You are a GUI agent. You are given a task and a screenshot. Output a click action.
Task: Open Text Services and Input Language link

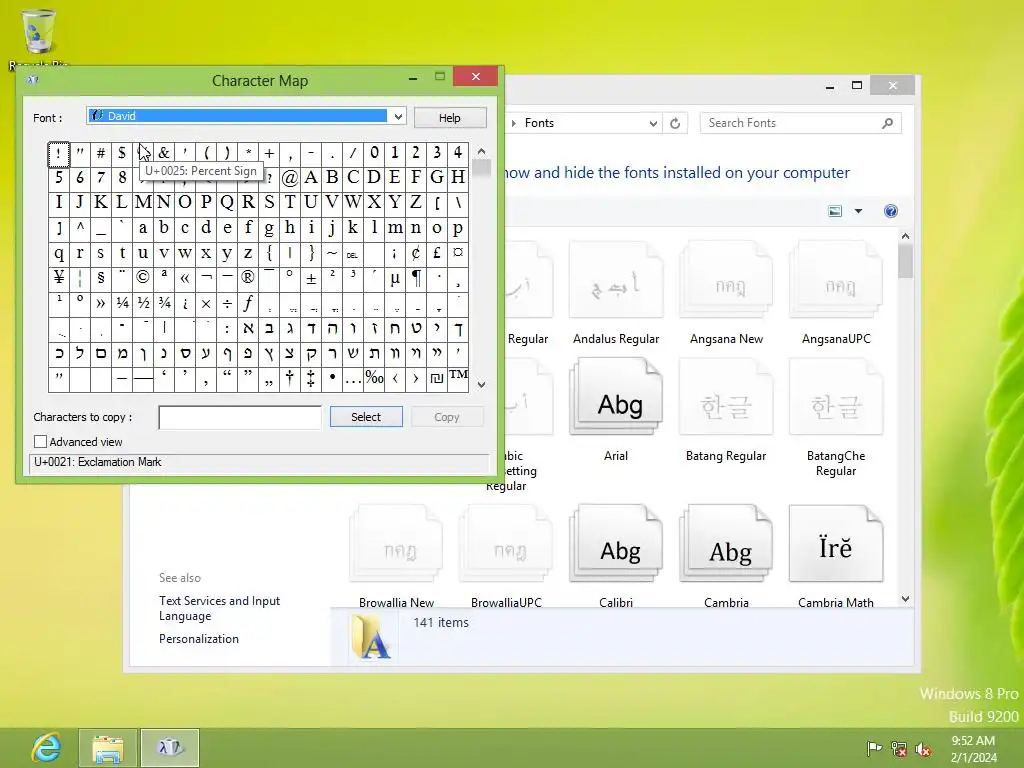[219, 608]
